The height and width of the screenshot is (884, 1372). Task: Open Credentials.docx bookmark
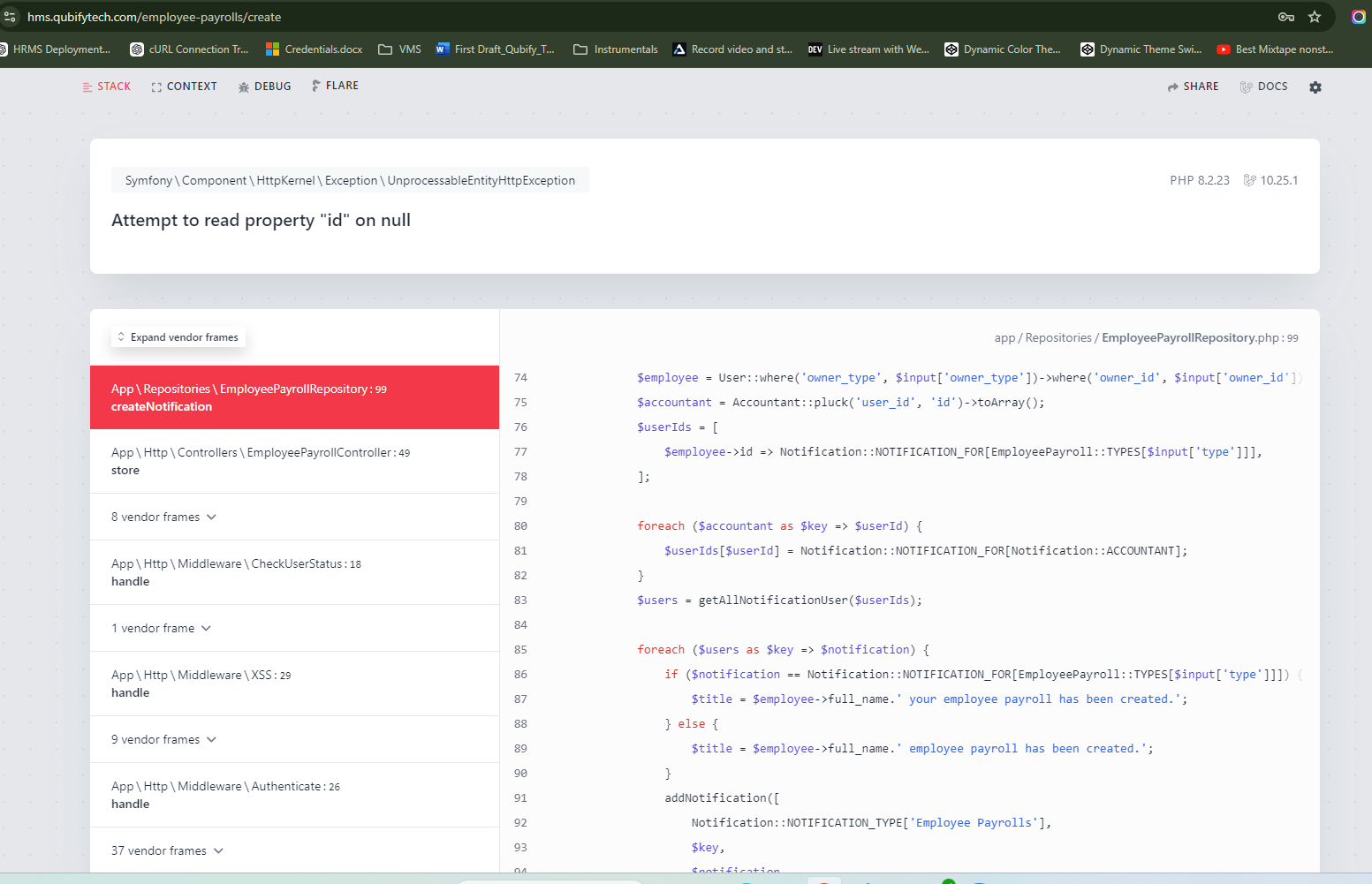coord(314,49)
